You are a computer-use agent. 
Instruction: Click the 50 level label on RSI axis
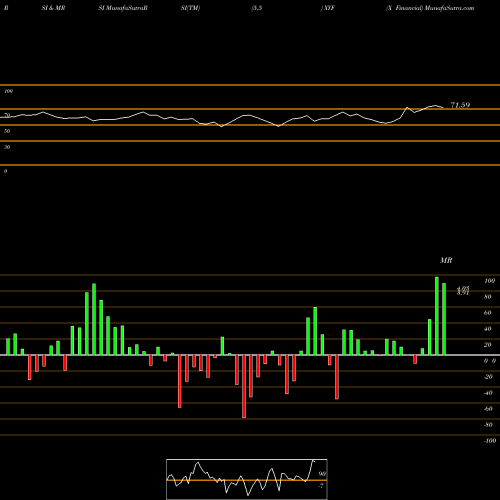(7, 131)
